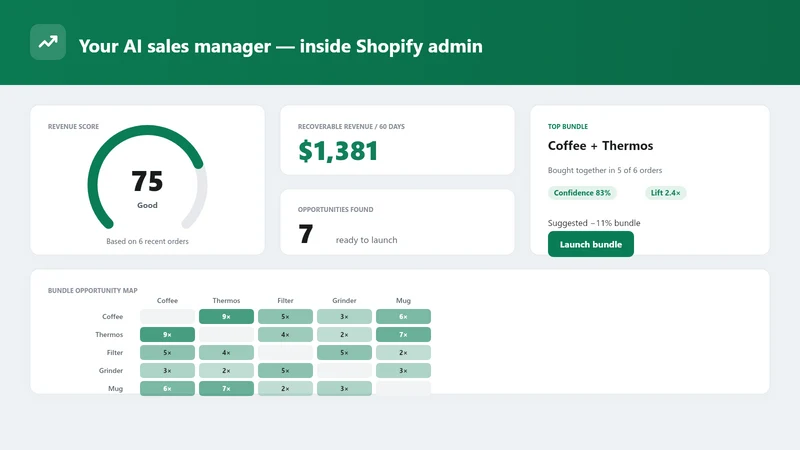Click 'Bought together in 5 of 6 orders'

(x=605, y=170)
